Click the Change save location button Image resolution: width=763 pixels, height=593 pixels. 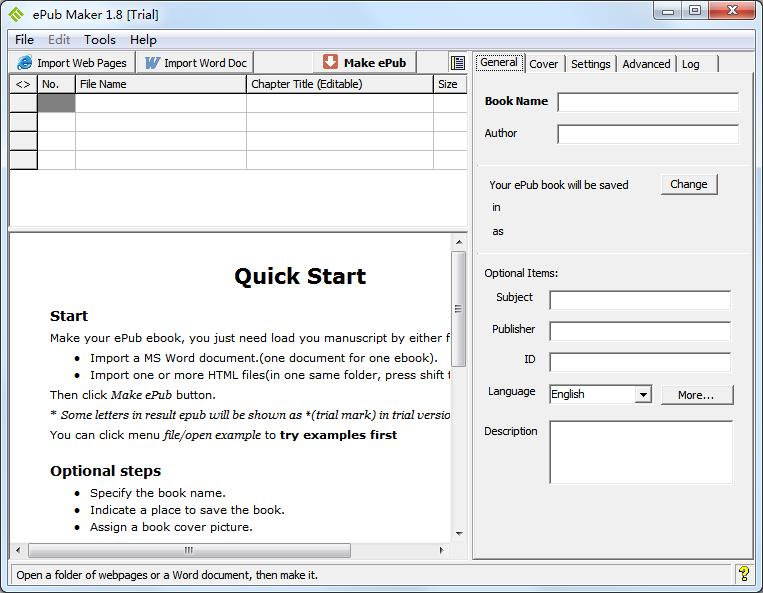[689, 184]
